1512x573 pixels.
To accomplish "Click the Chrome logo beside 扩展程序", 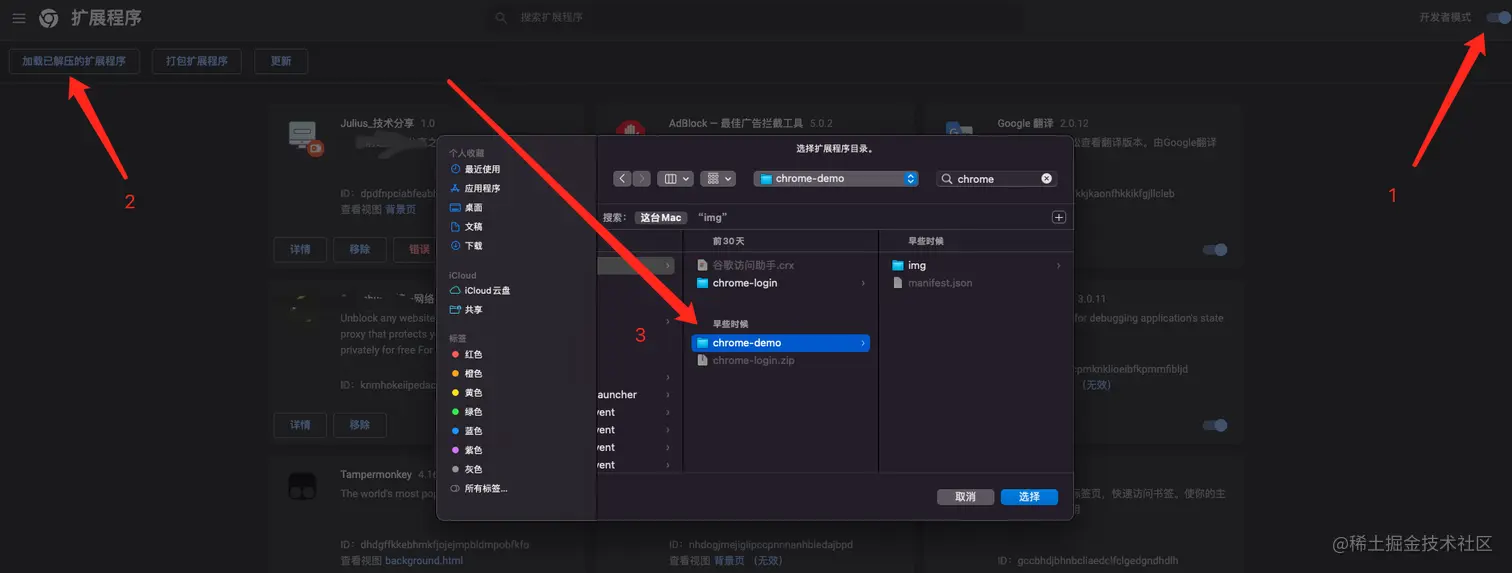I will tap(48, 18).
